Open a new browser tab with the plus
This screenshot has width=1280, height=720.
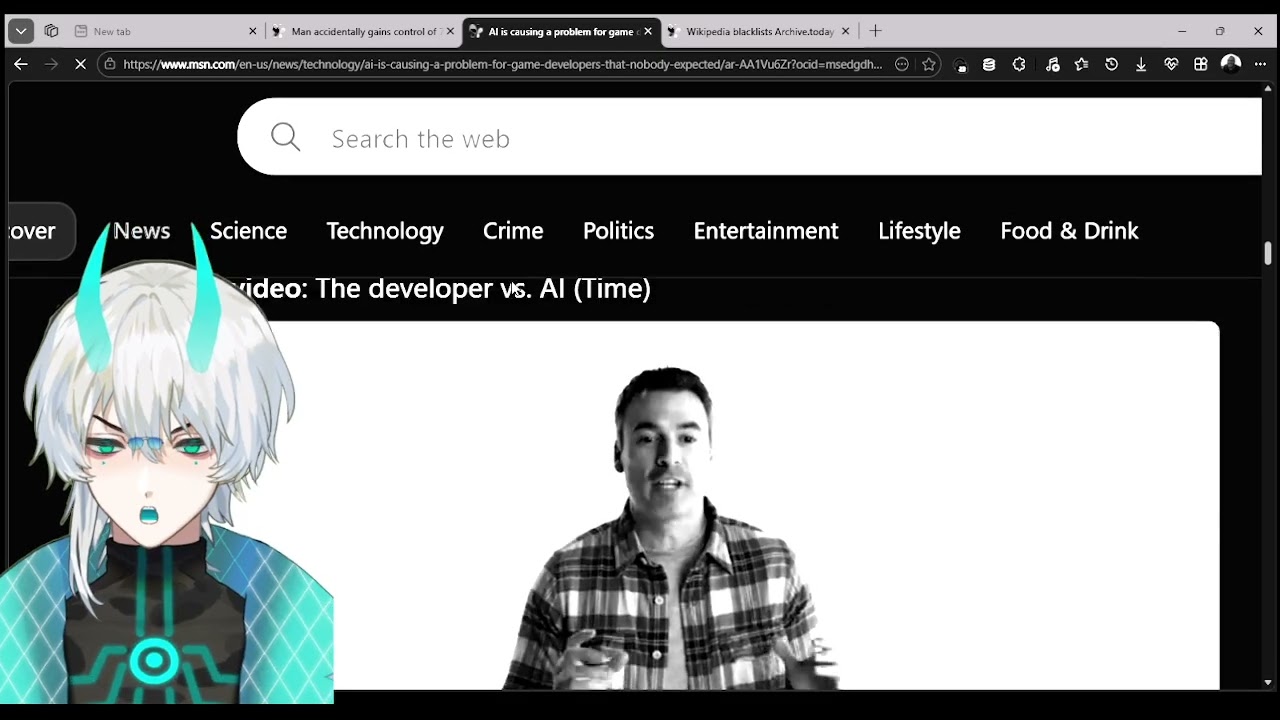pyautogui.click(x=875, y=31)
